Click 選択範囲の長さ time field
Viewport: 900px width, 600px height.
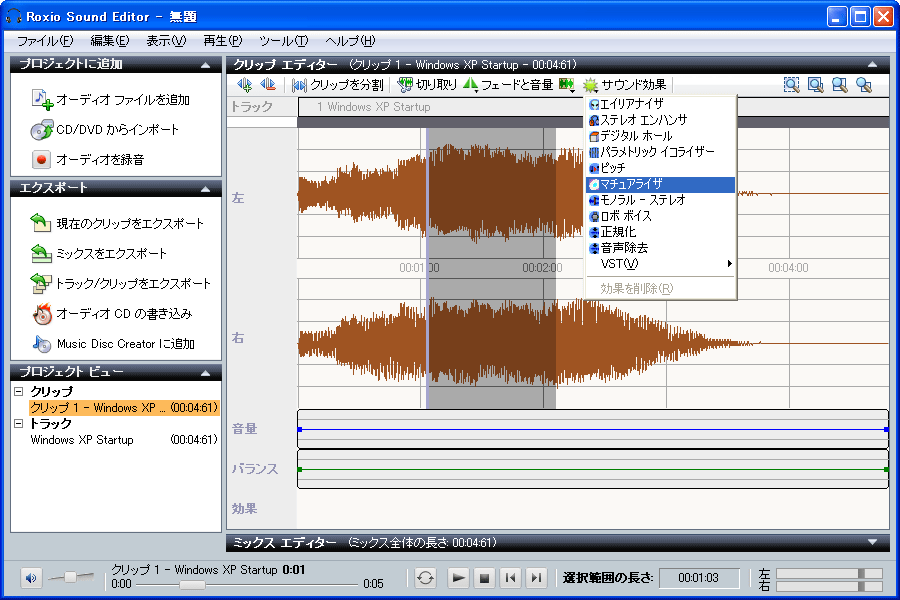(x=699, y=578)
